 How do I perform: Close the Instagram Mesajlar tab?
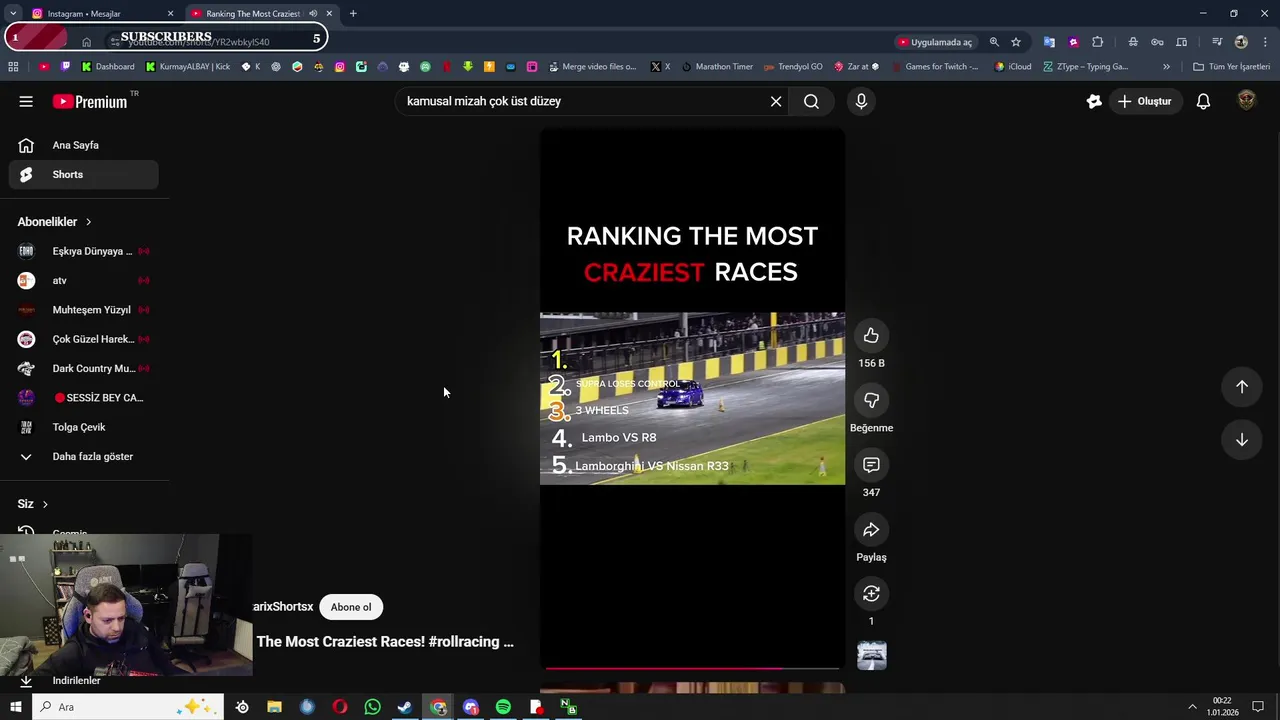(x=170, y=14)
